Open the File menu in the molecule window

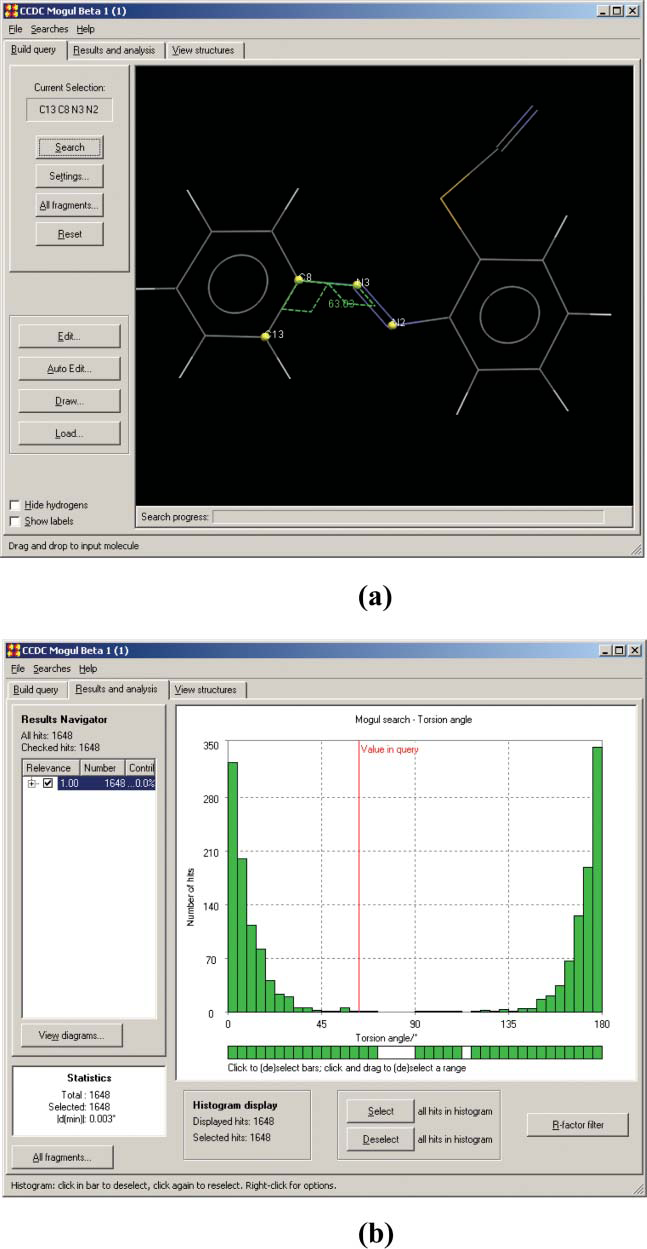click(15, 29)
